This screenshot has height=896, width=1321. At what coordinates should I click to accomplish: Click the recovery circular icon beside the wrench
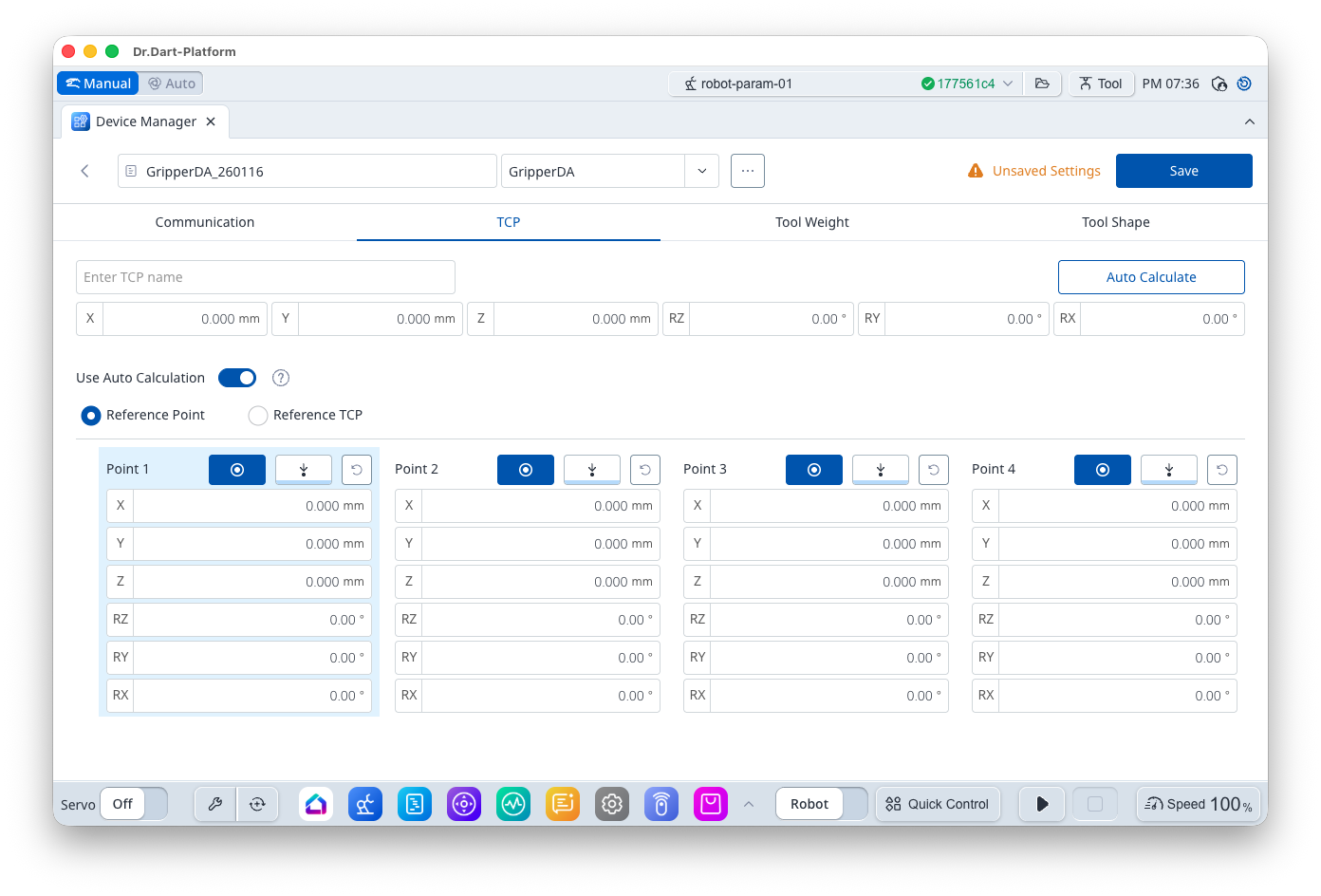pyautogui.click(x=257, y=804)
